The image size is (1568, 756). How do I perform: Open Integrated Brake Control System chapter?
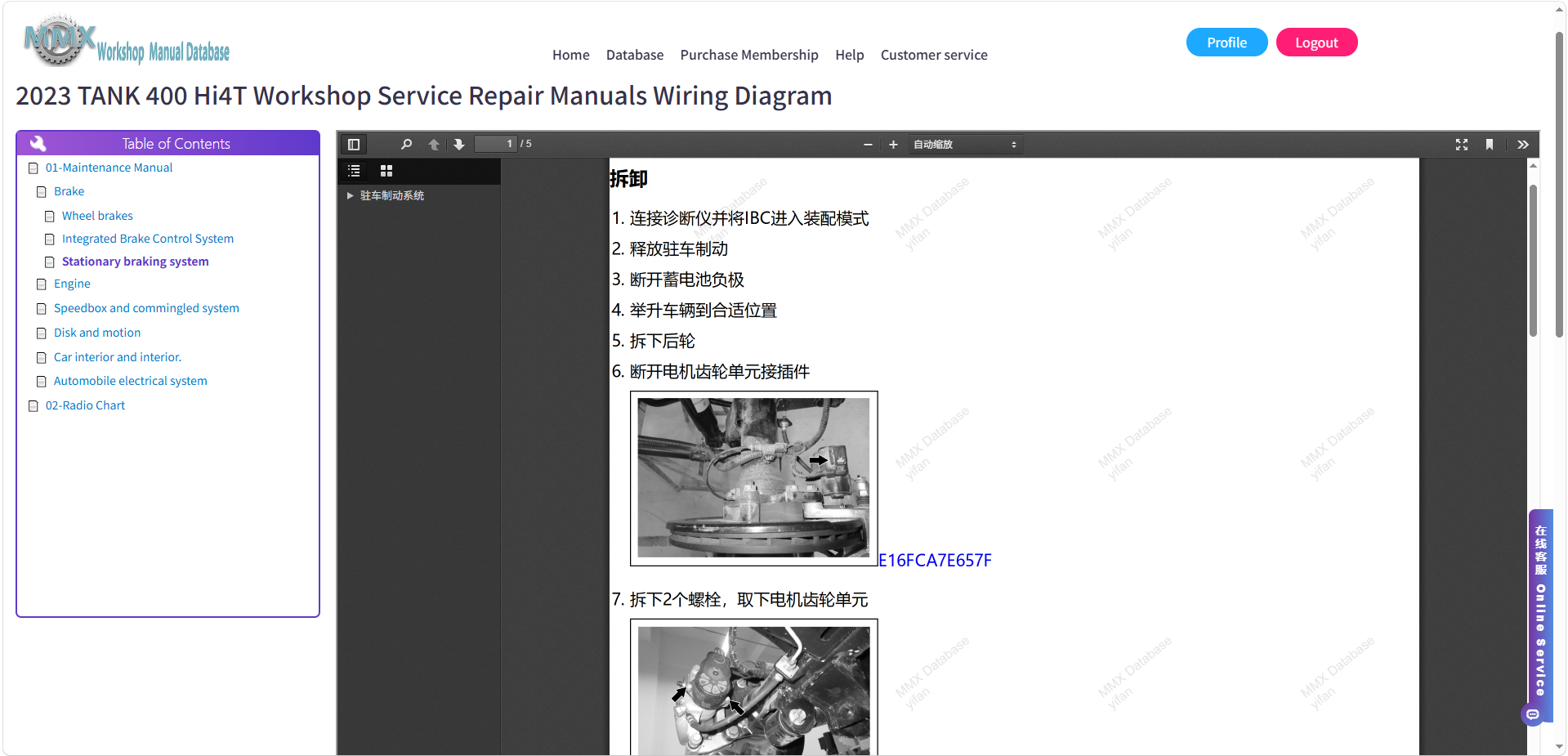click(x=148, y=239)
